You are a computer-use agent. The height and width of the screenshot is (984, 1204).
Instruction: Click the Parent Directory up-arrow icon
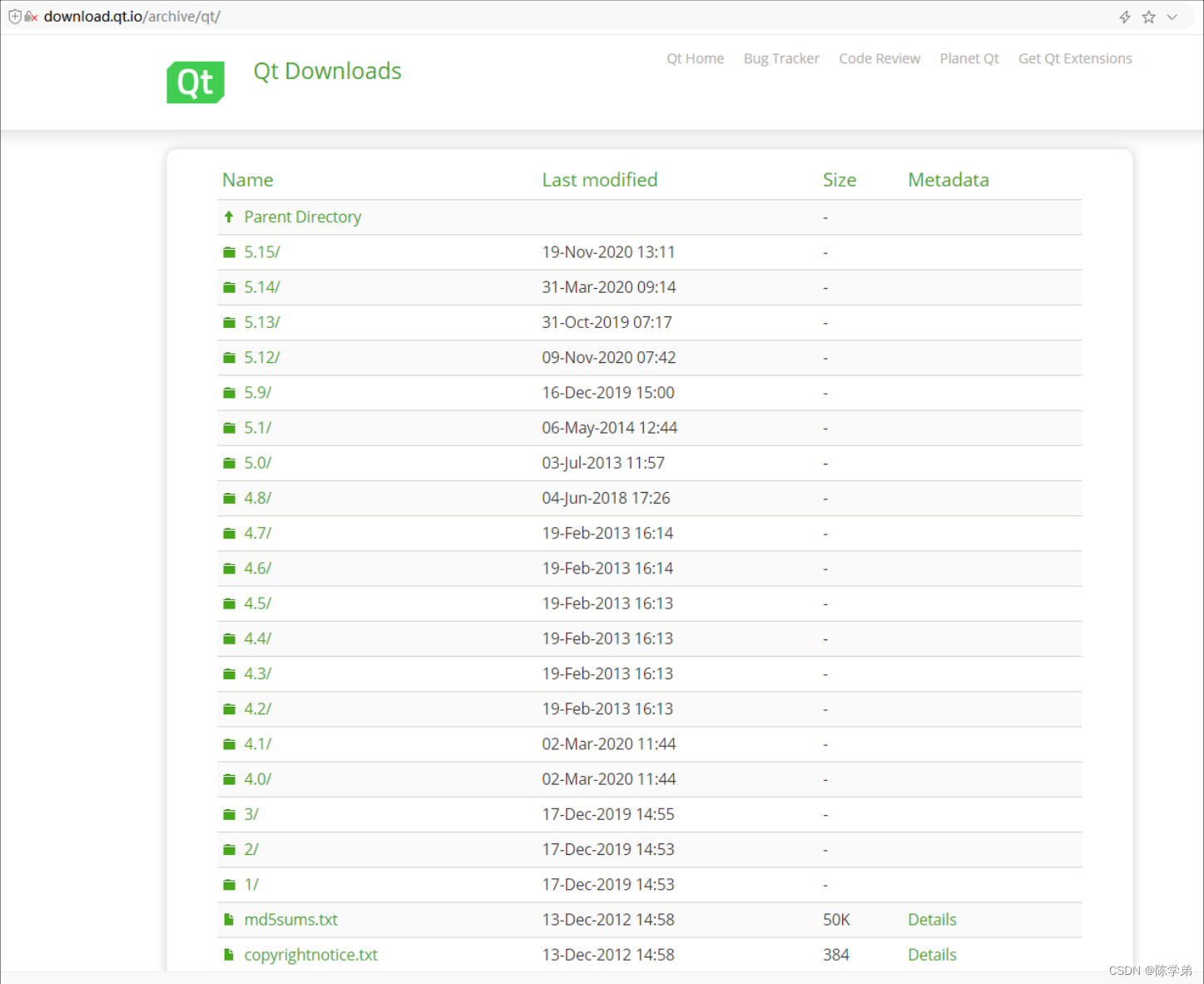pyautogui.click(x=229, y=216)
